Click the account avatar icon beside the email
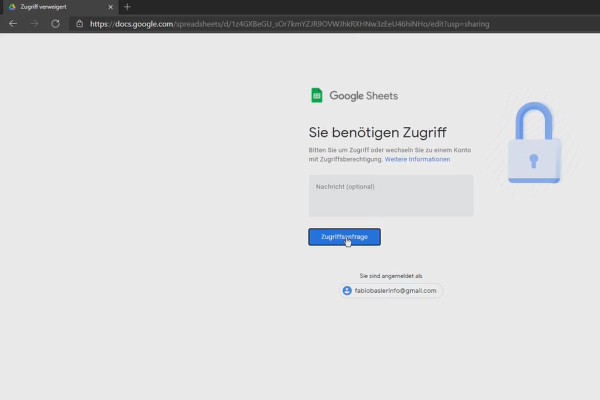This screenshot has width=600, height=400. point(347,291)
